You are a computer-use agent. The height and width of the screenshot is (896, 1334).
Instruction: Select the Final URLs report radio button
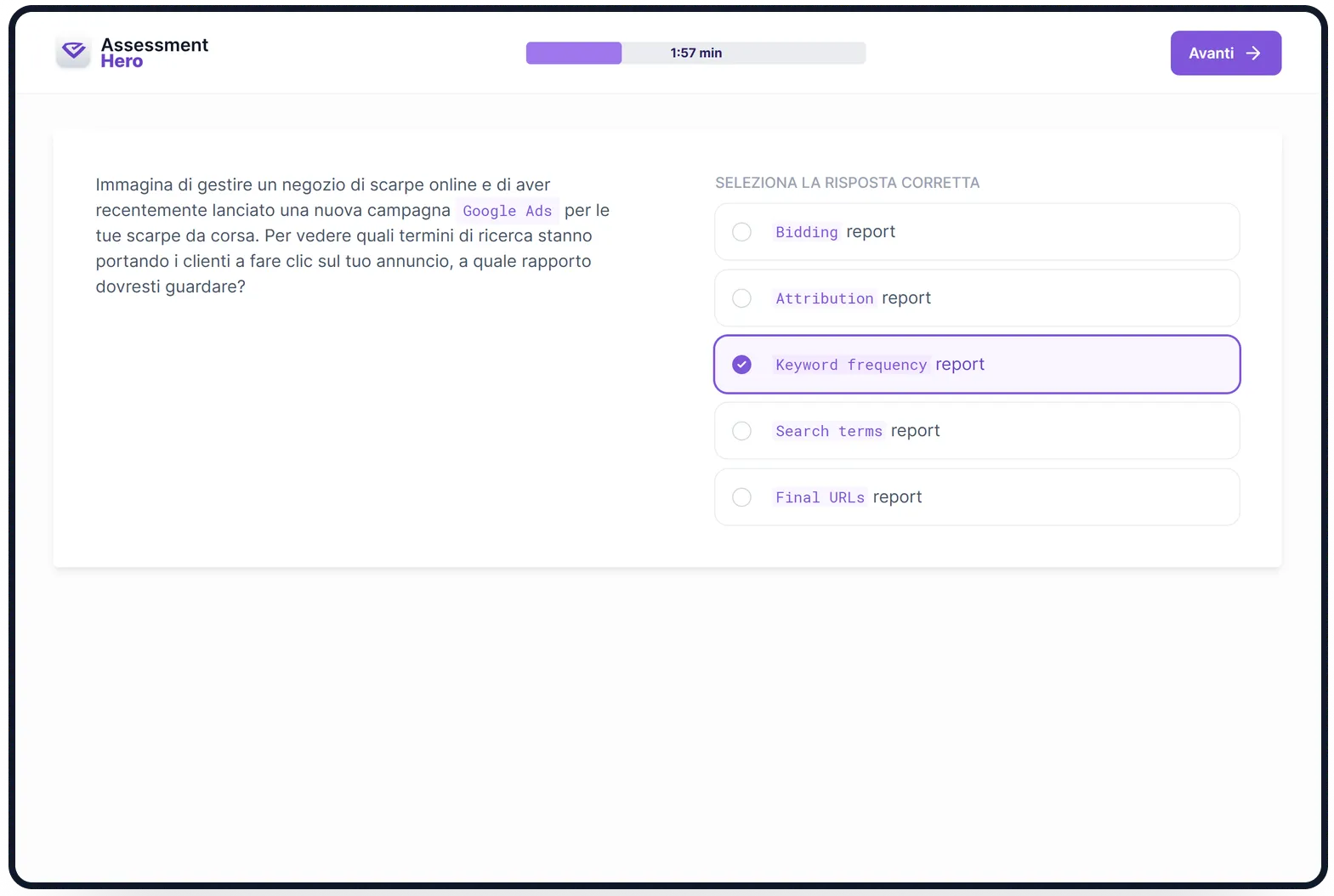(741, 497)
